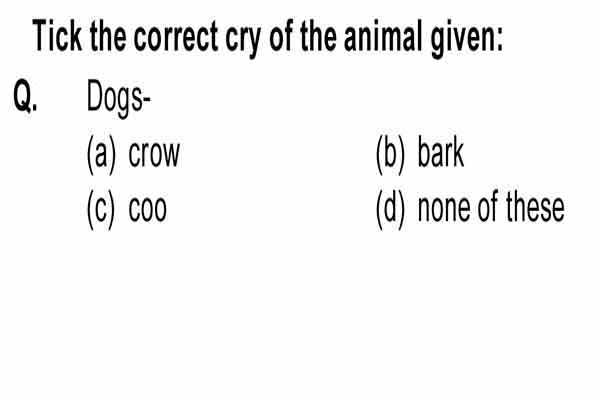Pick the answer option "coo"
The height and width of the screenshot is (400, 600).
[x=147, y=209]
